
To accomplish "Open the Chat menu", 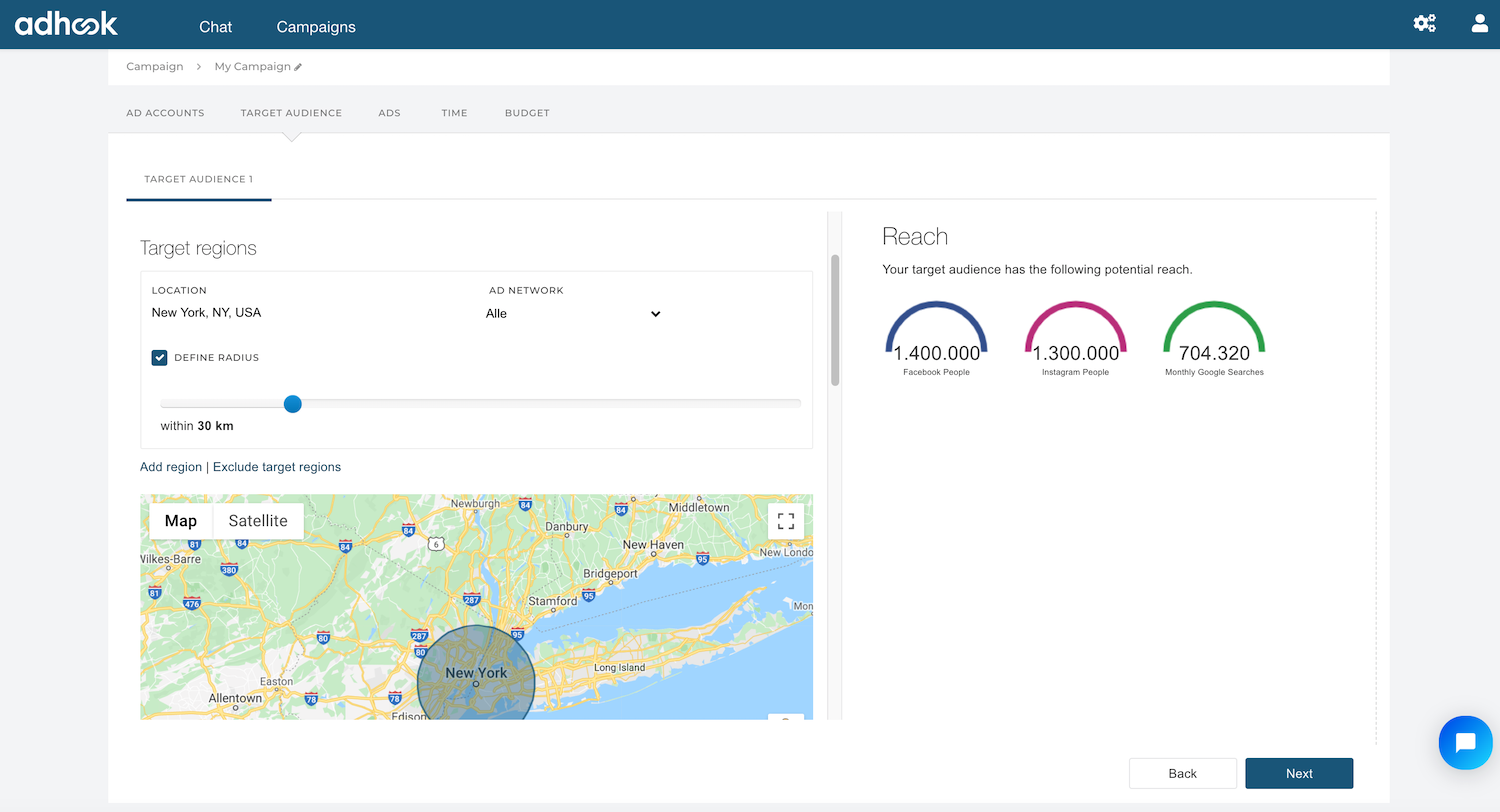I will [x=215, y=27].
